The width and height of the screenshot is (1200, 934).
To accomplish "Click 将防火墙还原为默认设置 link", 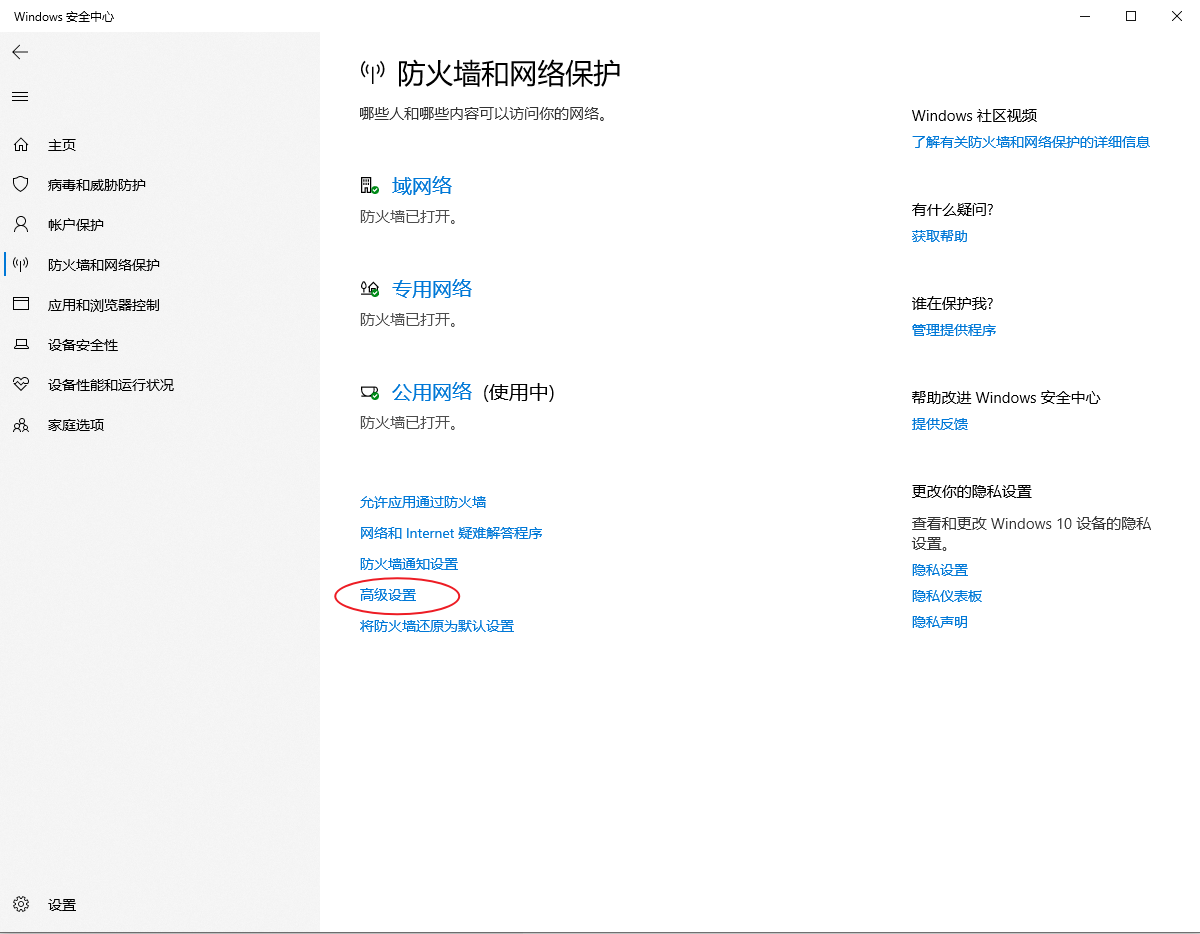I will coord(437,626).
